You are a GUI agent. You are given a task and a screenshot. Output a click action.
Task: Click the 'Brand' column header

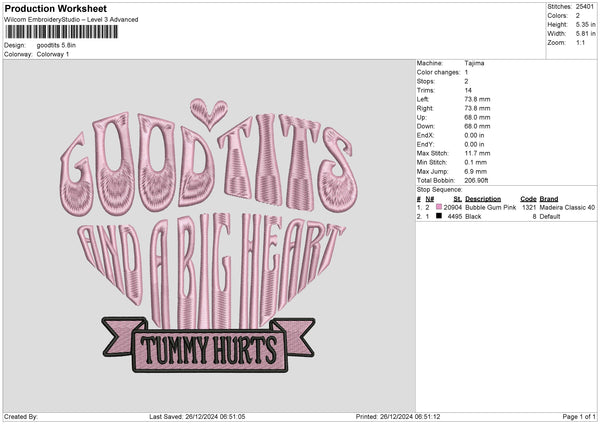549,199
